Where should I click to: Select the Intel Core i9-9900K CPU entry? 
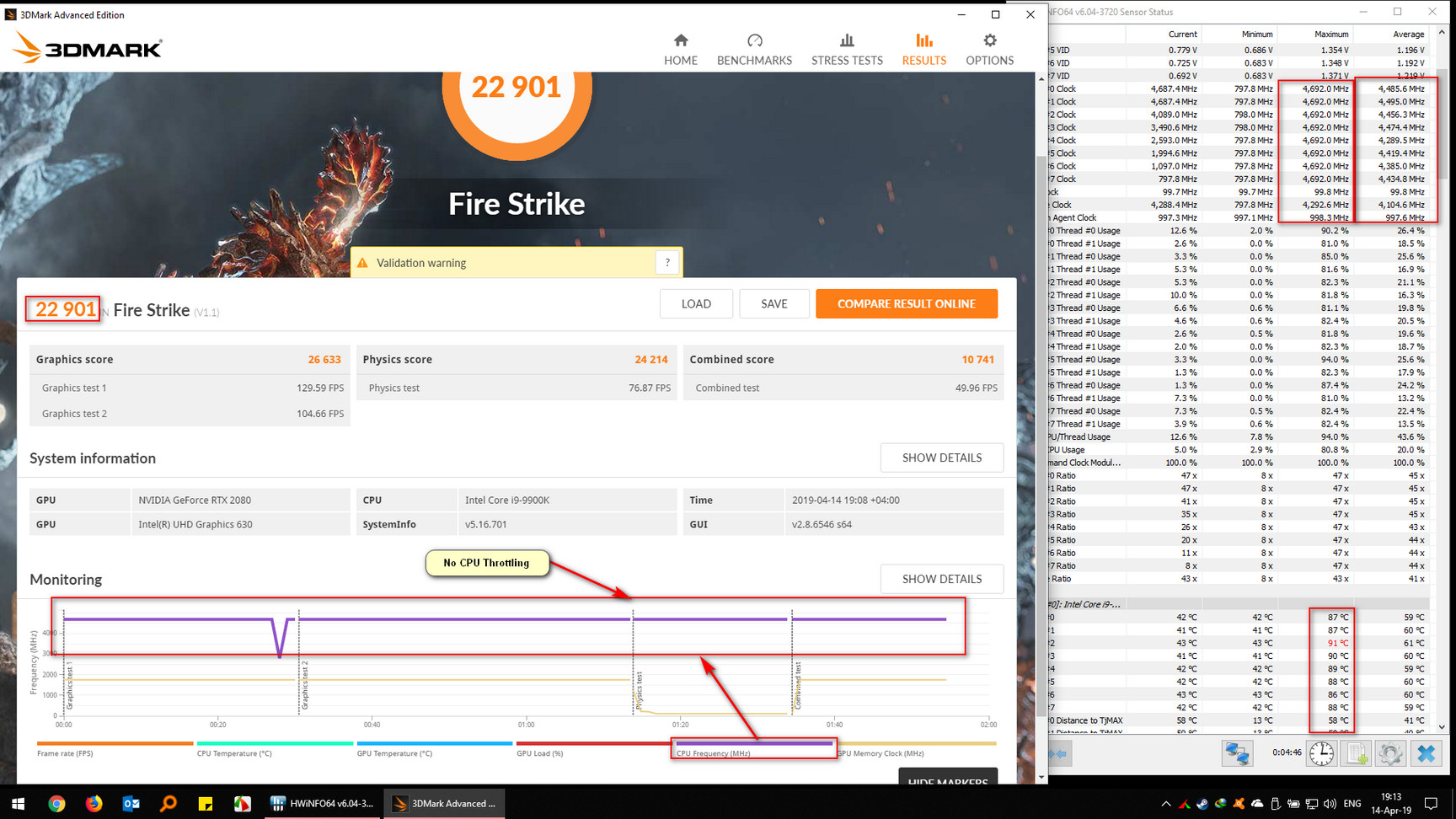(x=507, y=500)
